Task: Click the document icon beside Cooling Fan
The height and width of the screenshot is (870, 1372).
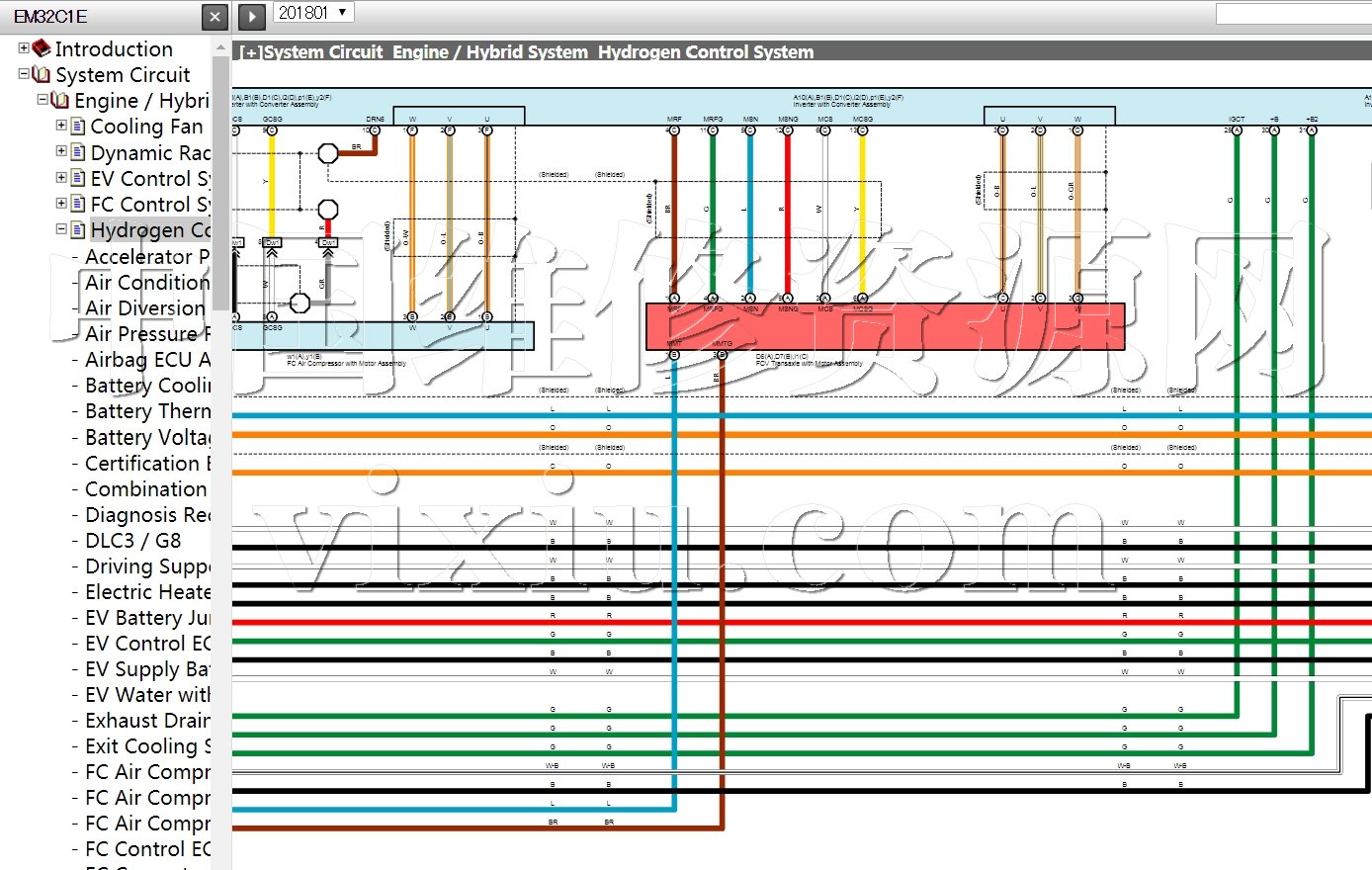Action: tap(78, 126)
